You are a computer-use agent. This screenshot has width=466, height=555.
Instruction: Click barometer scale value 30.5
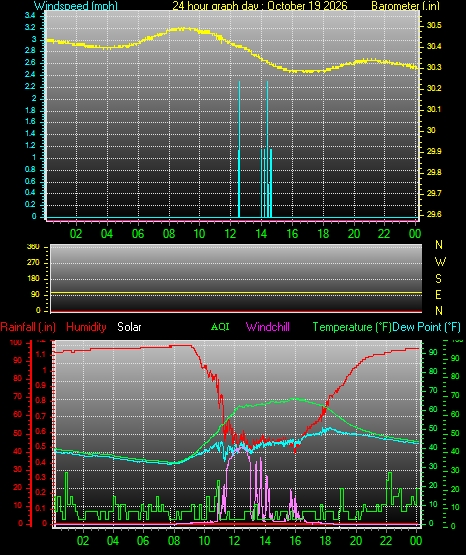(434, 25)
